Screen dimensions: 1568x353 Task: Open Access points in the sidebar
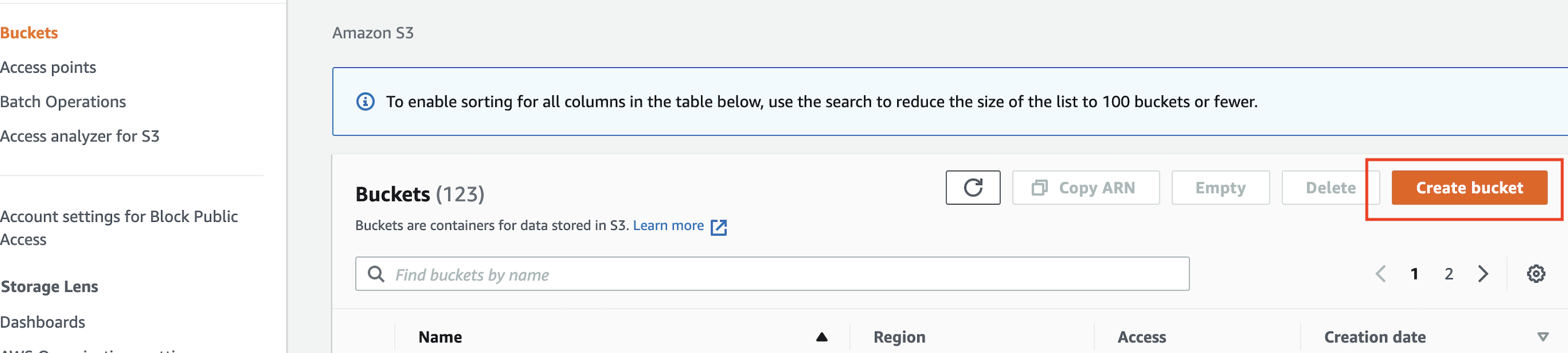[x=48, y=67]
